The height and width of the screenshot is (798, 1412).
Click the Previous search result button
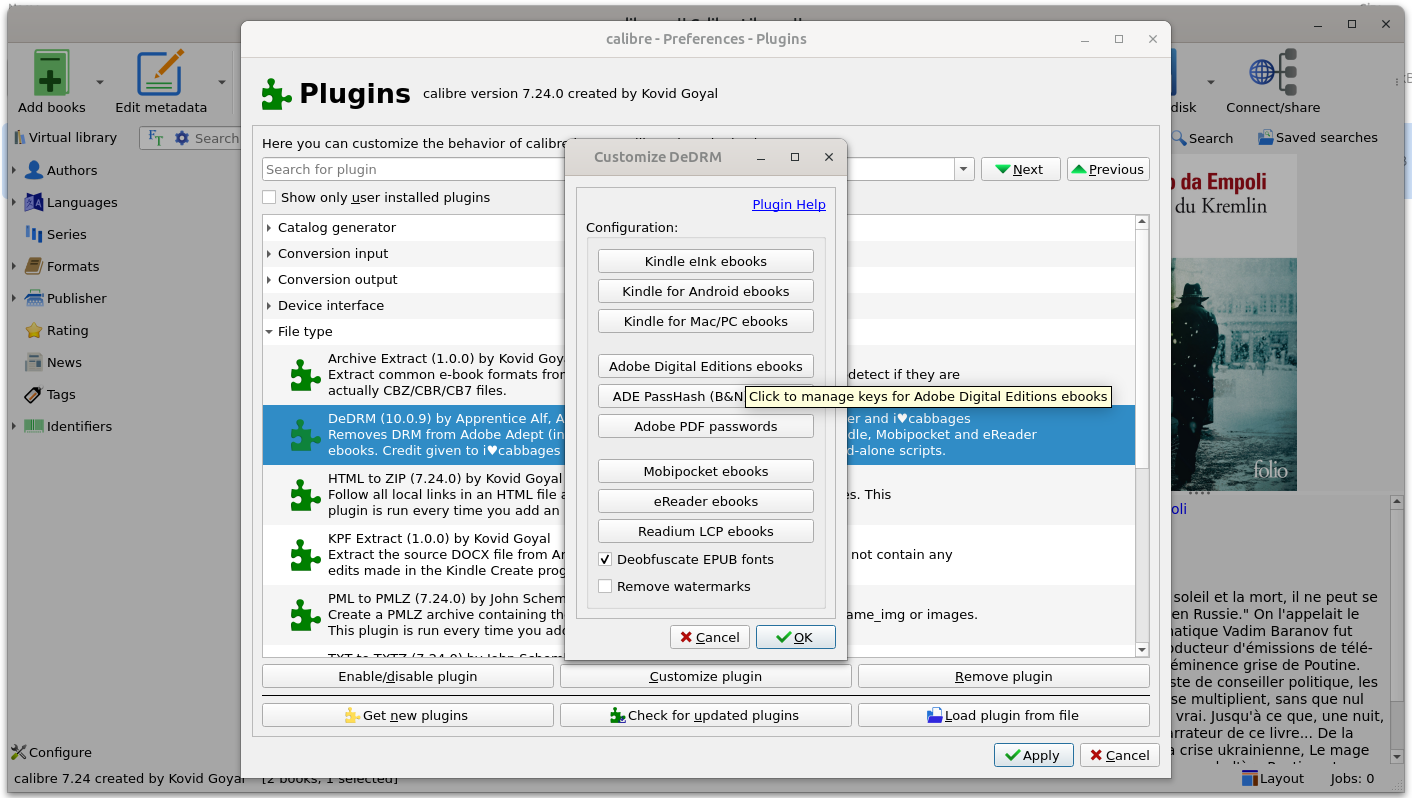tap(1108, 169)
